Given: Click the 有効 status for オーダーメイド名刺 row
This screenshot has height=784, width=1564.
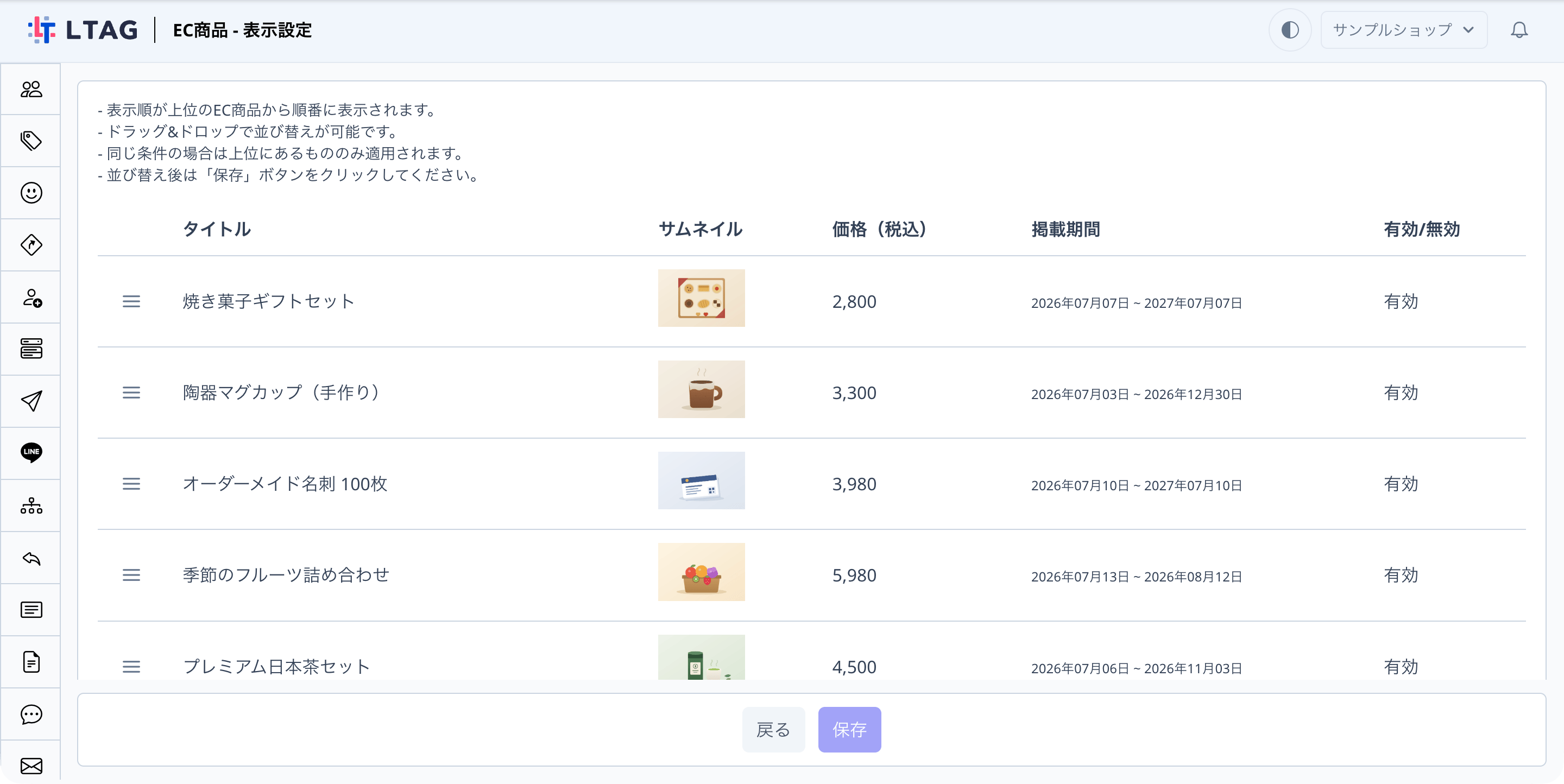Looking at the screenshot, I should [x=1401, y=484].
